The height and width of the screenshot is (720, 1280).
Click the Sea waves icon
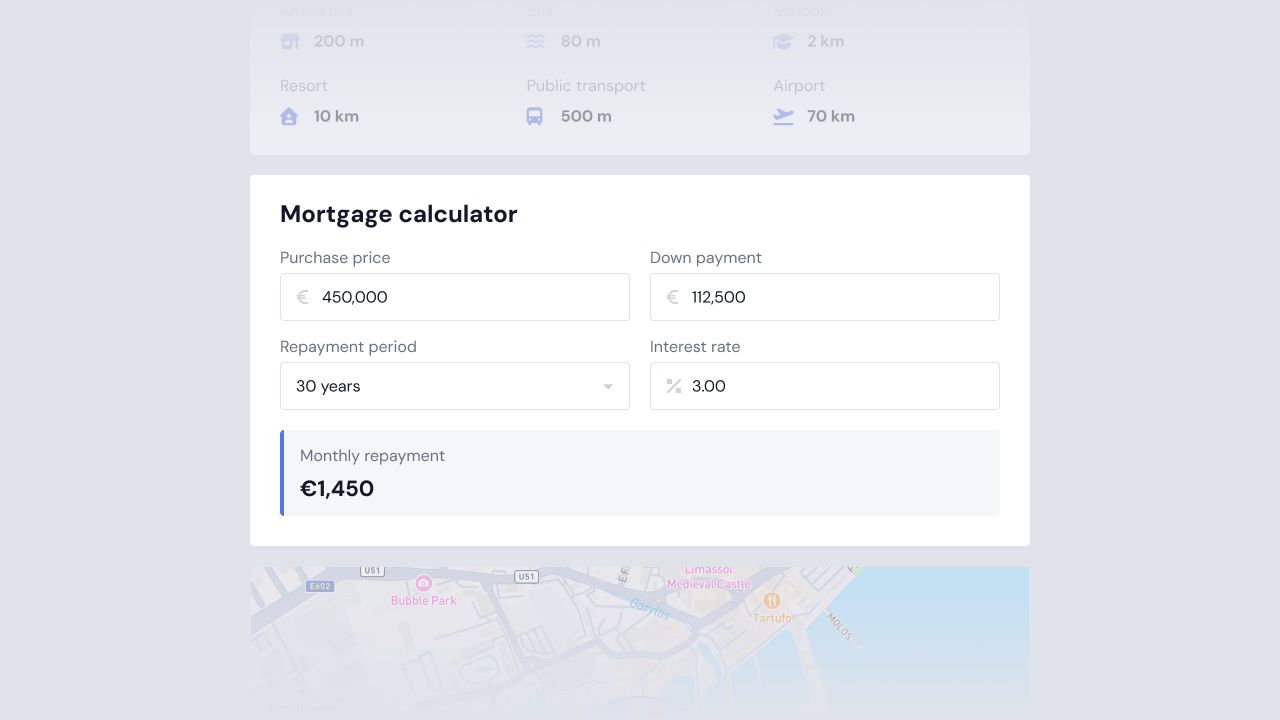tap(536, 42)
